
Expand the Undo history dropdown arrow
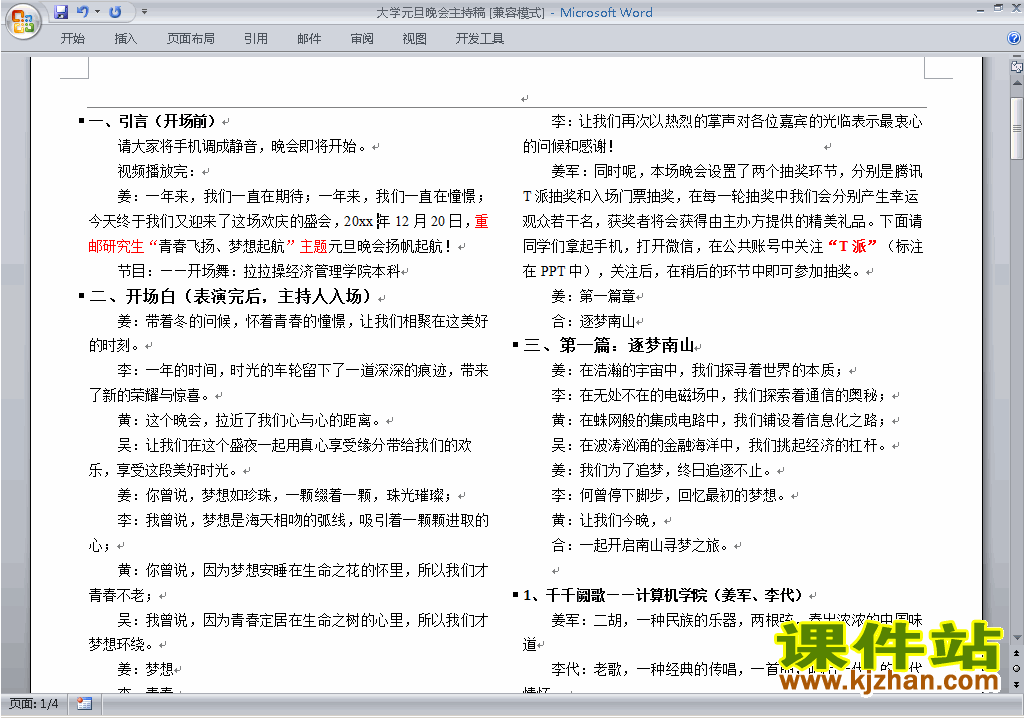coord(97,12)
